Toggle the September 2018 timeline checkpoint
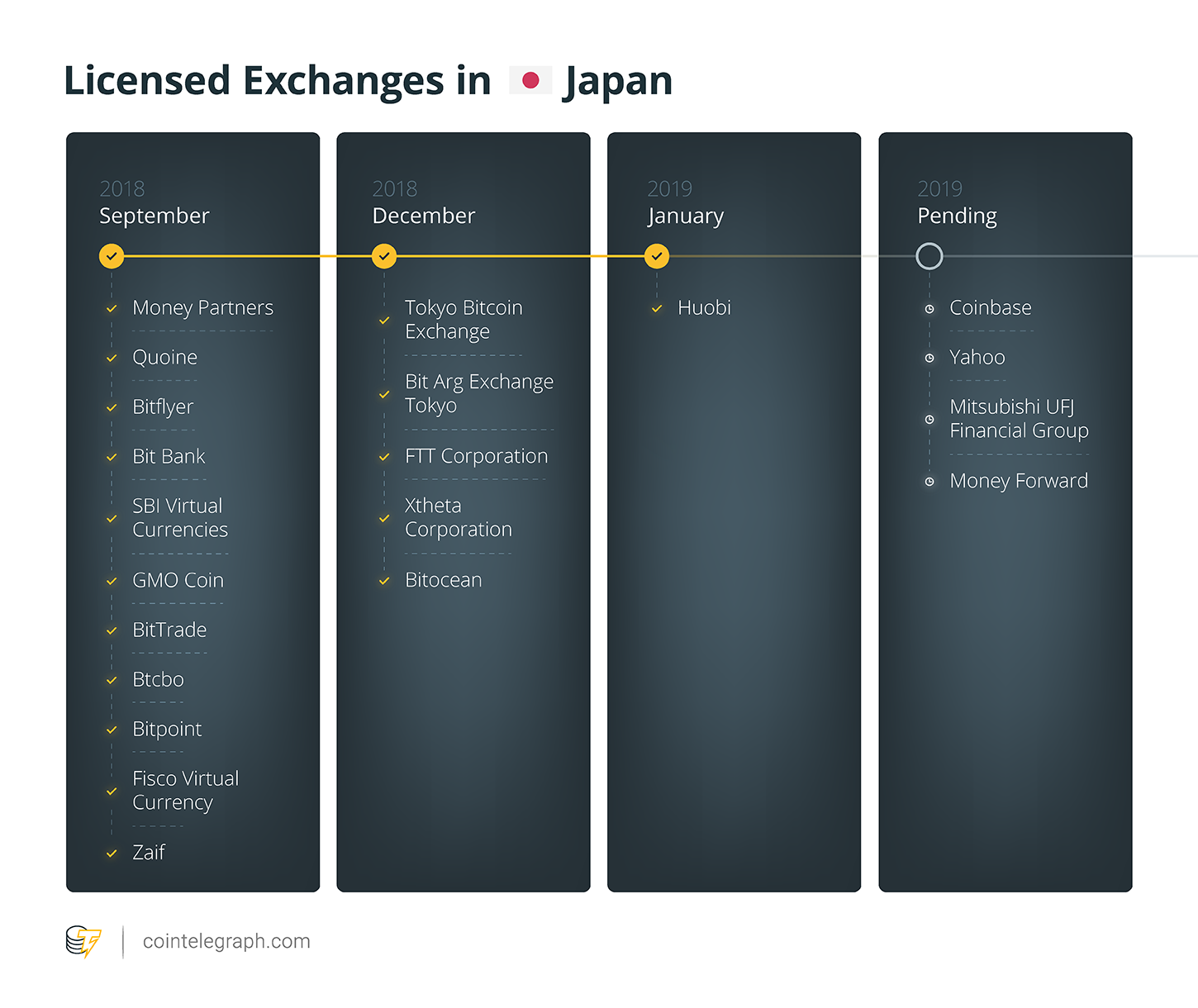This screenshot has height=1008, width=1198. pyautogui.click(x=112, y=256)
